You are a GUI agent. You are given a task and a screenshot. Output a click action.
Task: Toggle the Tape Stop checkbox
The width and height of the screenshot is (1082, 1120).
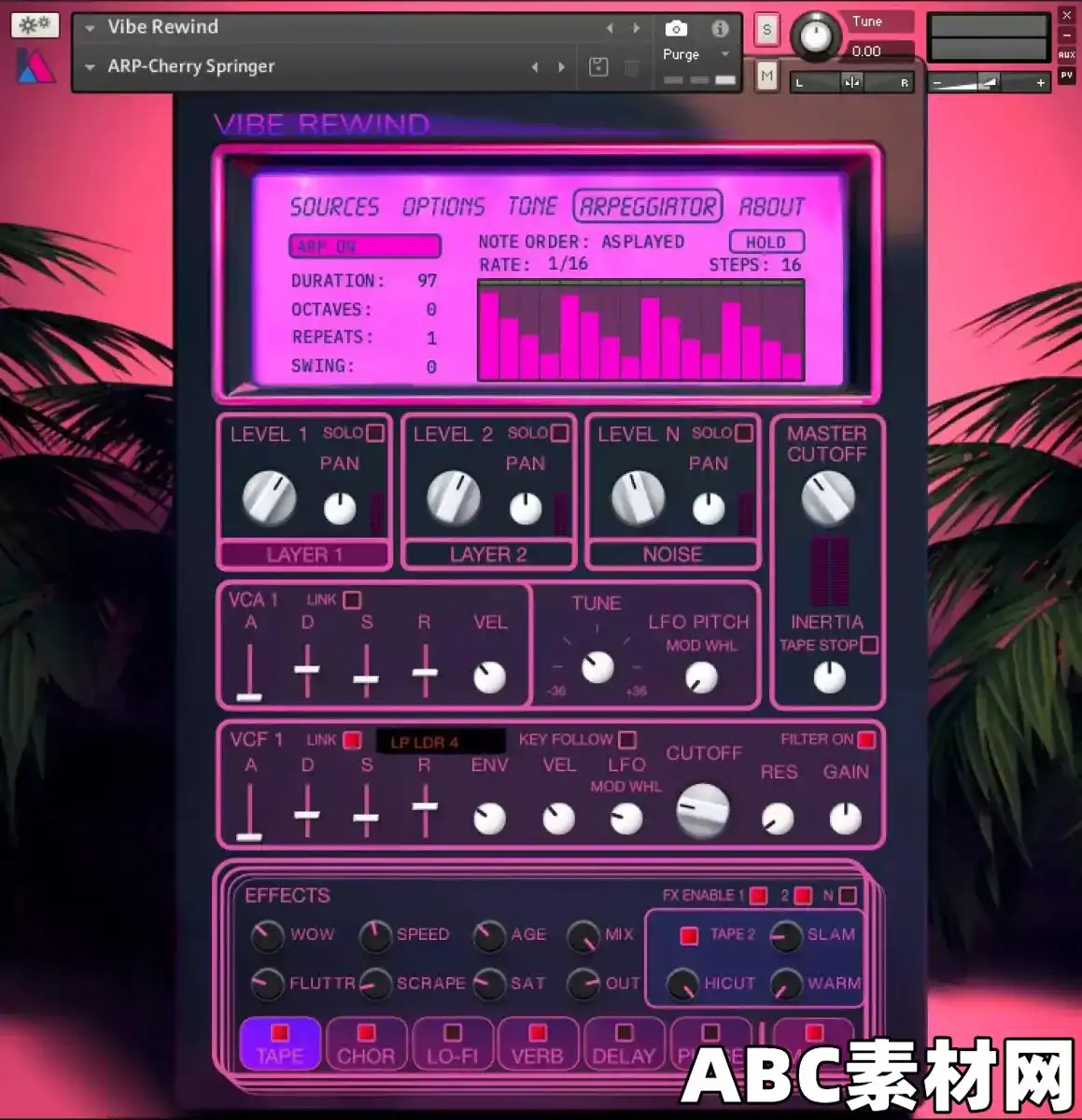[x=869, y=645]
